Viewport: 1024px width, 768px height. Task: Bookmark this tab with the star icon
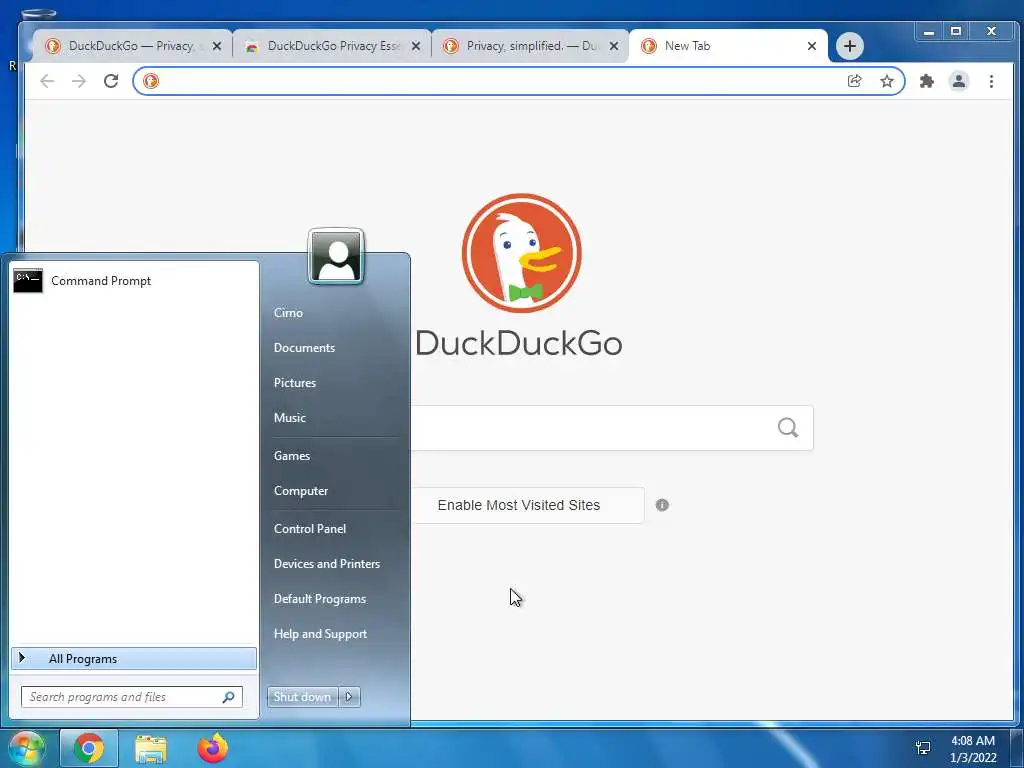pyautogui.click(x=886, y=81)
